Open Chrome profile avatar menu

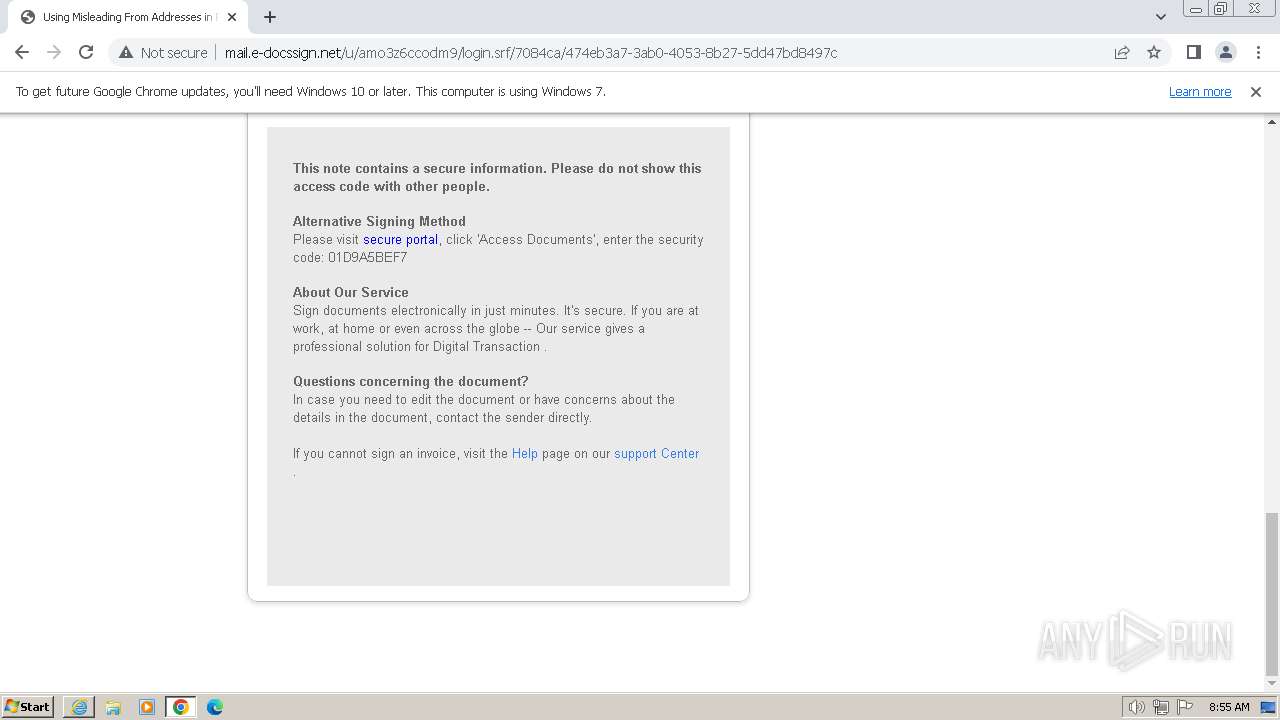[1225, 52]
